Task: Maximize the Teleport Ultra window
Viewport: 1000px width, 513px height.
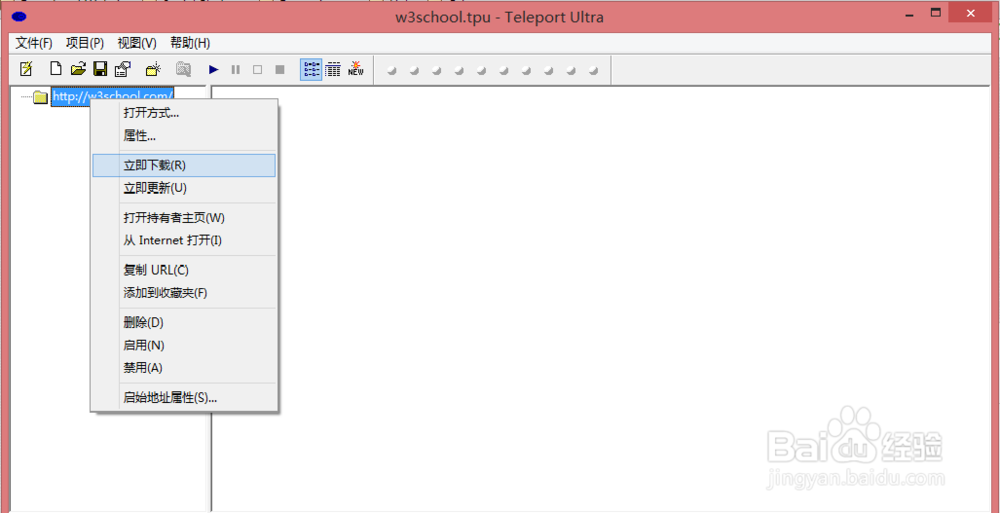Action: click(x=936, y=12)
